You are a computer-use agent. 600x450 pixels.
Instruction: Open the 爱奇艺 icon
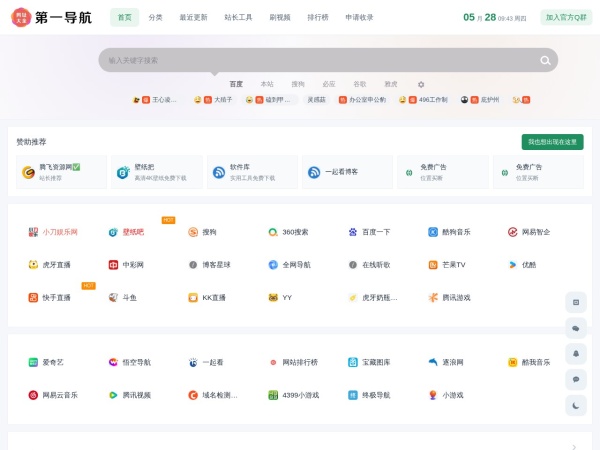pyautogui.click(x=33, y=362)
